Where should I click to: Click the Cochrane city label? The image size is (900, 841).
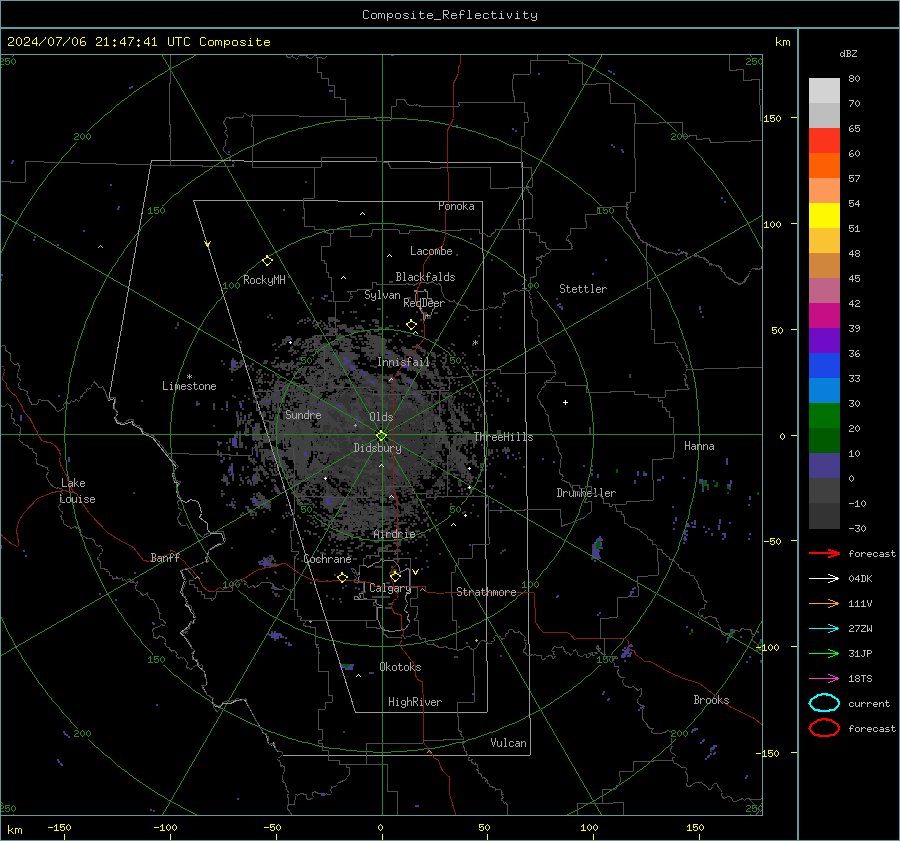pyautogui.click(x=327, y=559)
